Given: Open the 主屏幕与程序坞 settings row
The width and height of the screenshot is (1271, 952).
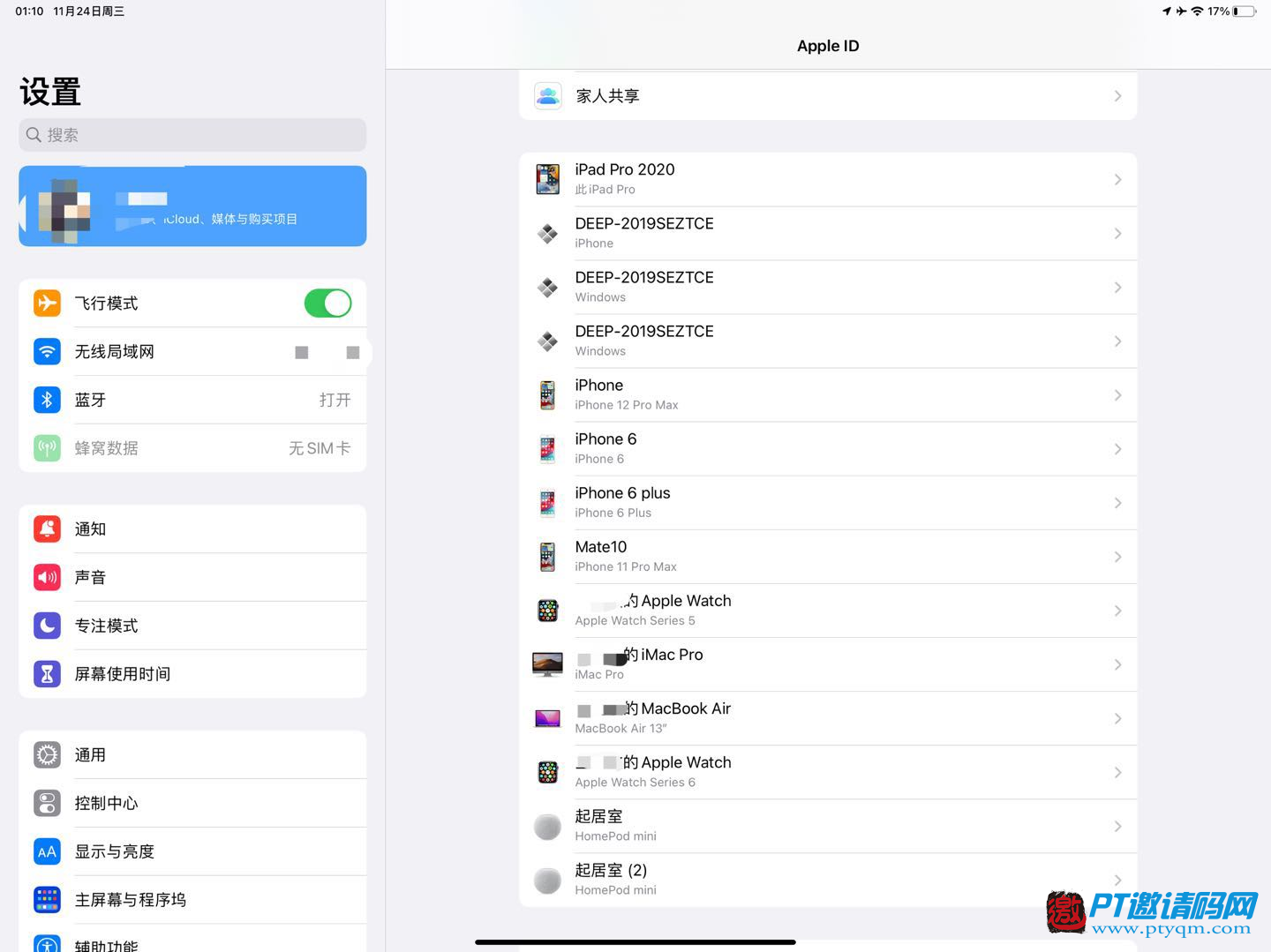Looking at the screenshot, I should point(192,900).
